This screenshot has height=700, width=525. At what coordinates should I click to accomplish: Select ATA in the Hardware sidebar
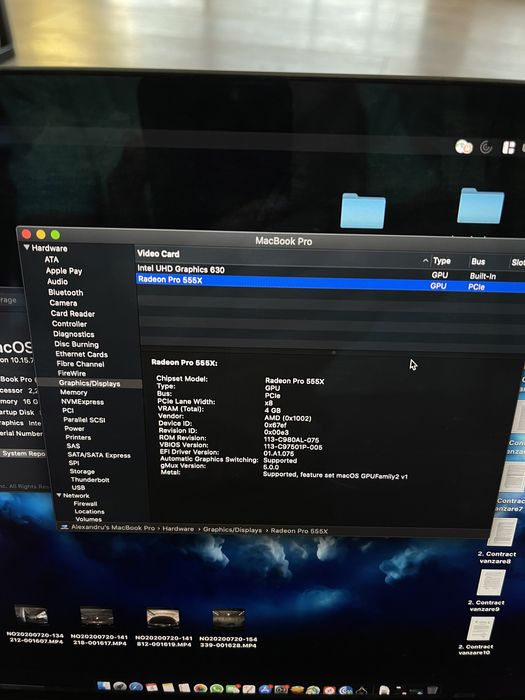(x=51, y=259)
